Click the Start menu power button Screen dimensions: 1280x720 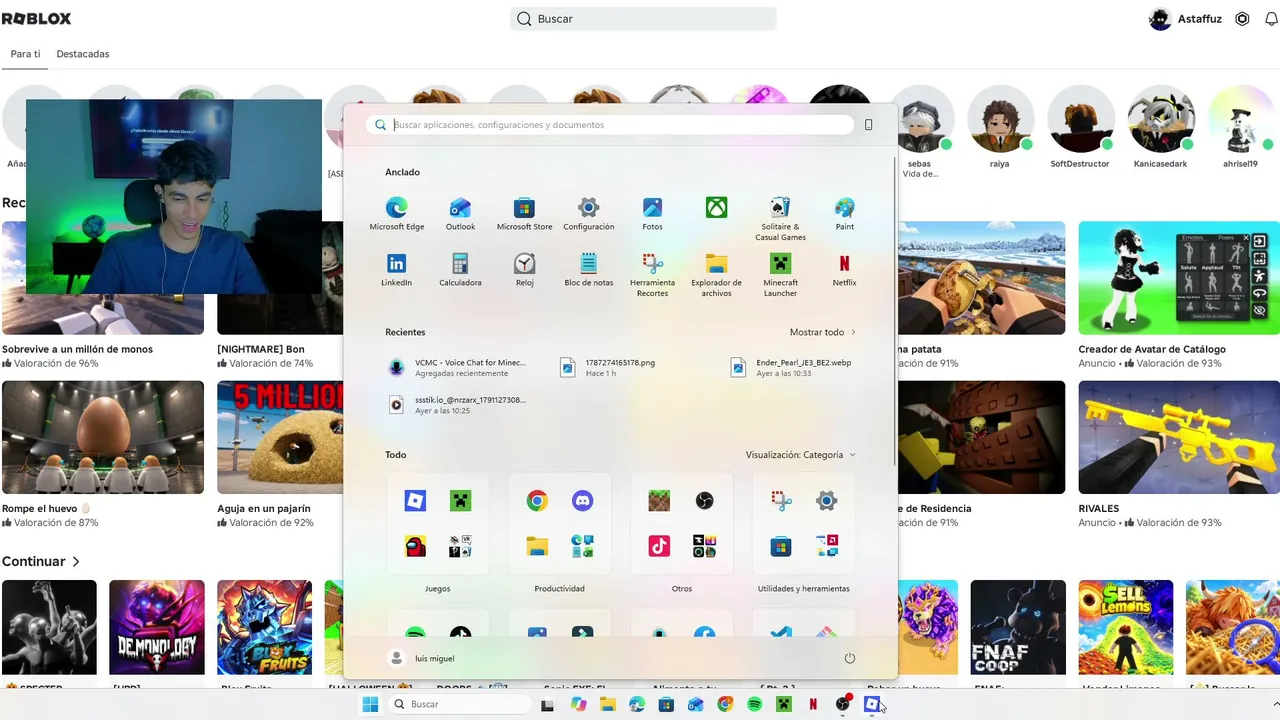(x=849, y=658)
